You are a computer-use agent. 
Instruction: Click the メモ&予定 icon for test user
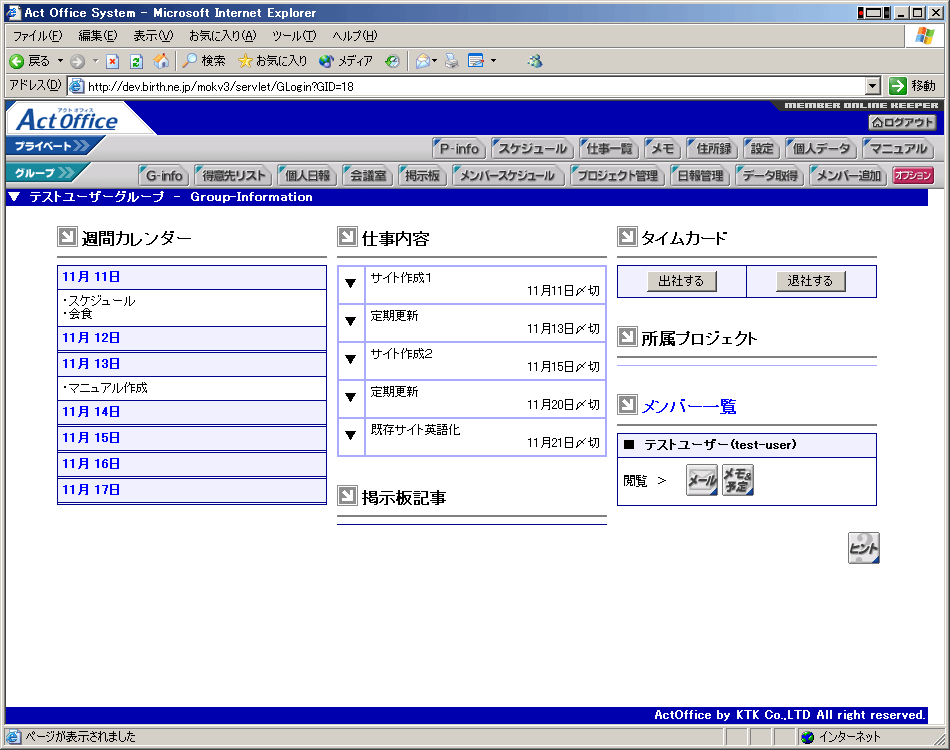pyautogui.click(x=738, y=481)
